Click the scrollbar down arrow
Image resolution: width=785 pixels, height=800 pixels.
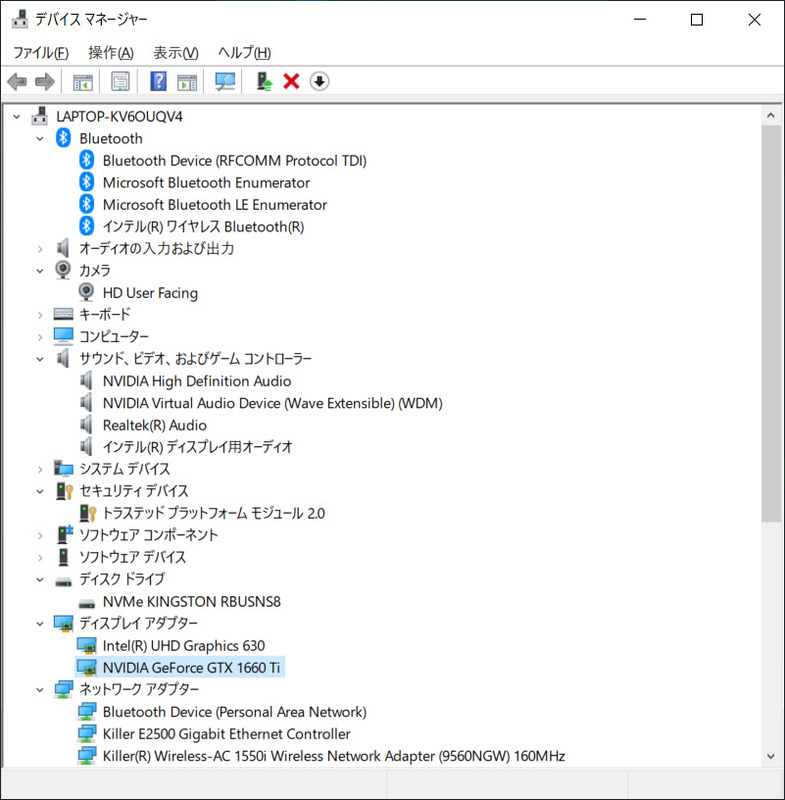coord(771,756)
